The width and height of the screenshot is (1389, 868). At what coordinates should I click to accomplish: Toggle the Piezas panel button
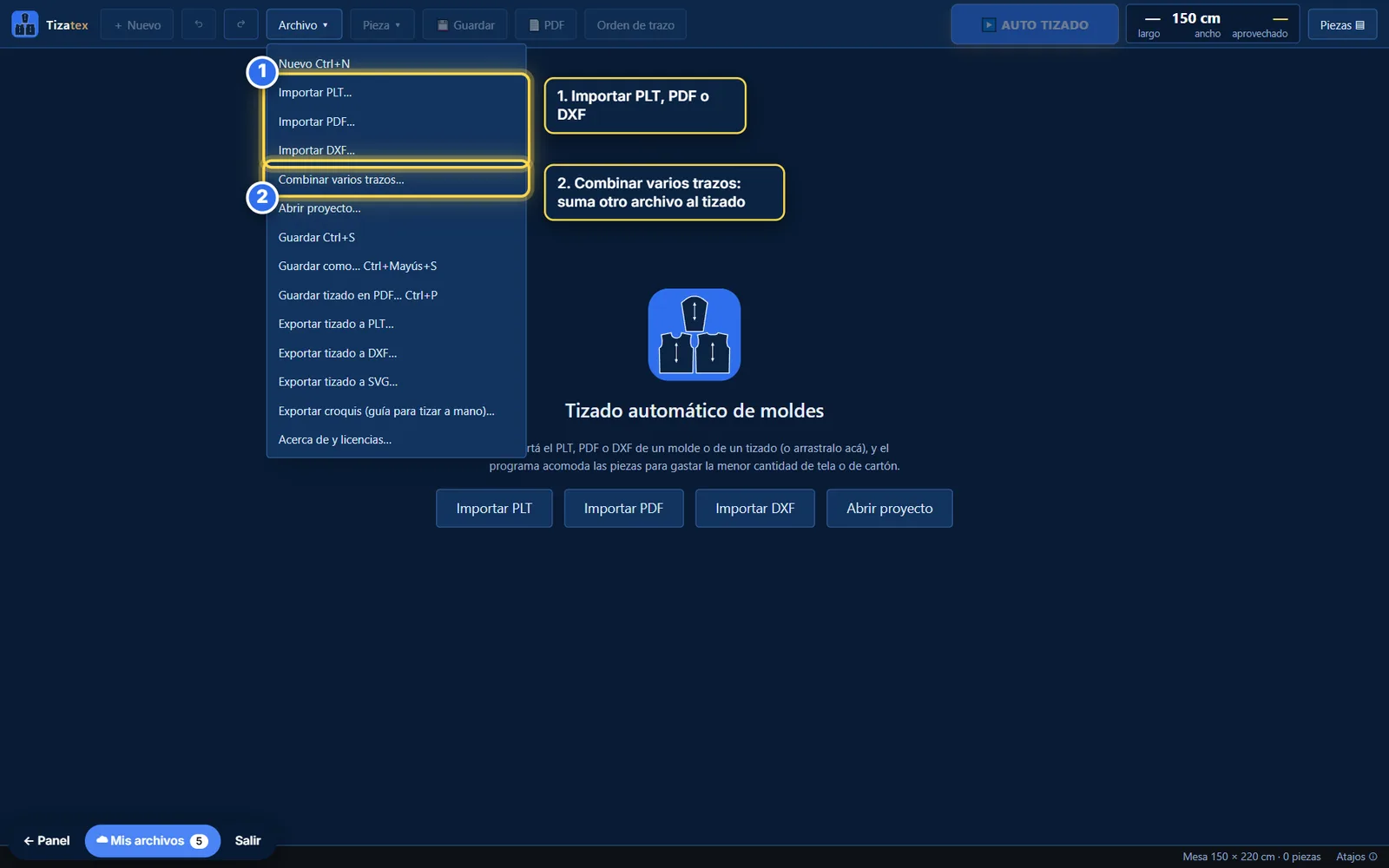(1342, 25)
